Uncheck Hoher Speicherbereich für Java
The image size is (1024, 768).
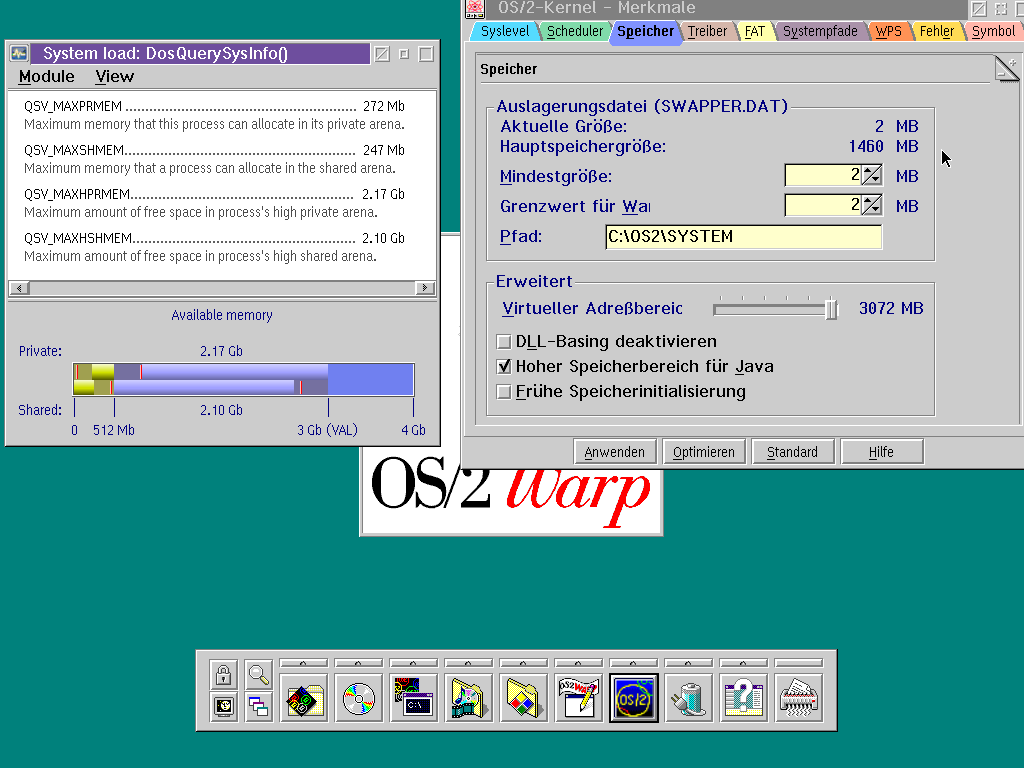click(x=504, y=366)
